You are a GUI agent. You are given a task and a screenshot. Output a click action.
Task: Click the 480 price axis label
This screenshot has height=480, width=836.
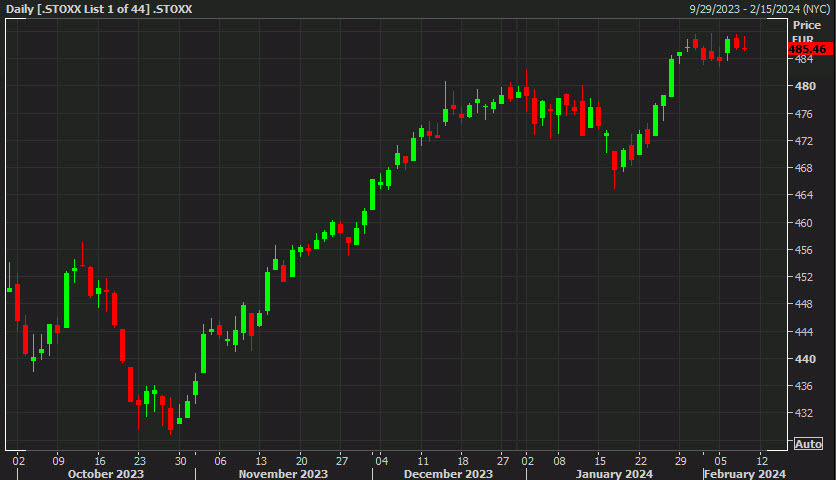click(805, 86)
